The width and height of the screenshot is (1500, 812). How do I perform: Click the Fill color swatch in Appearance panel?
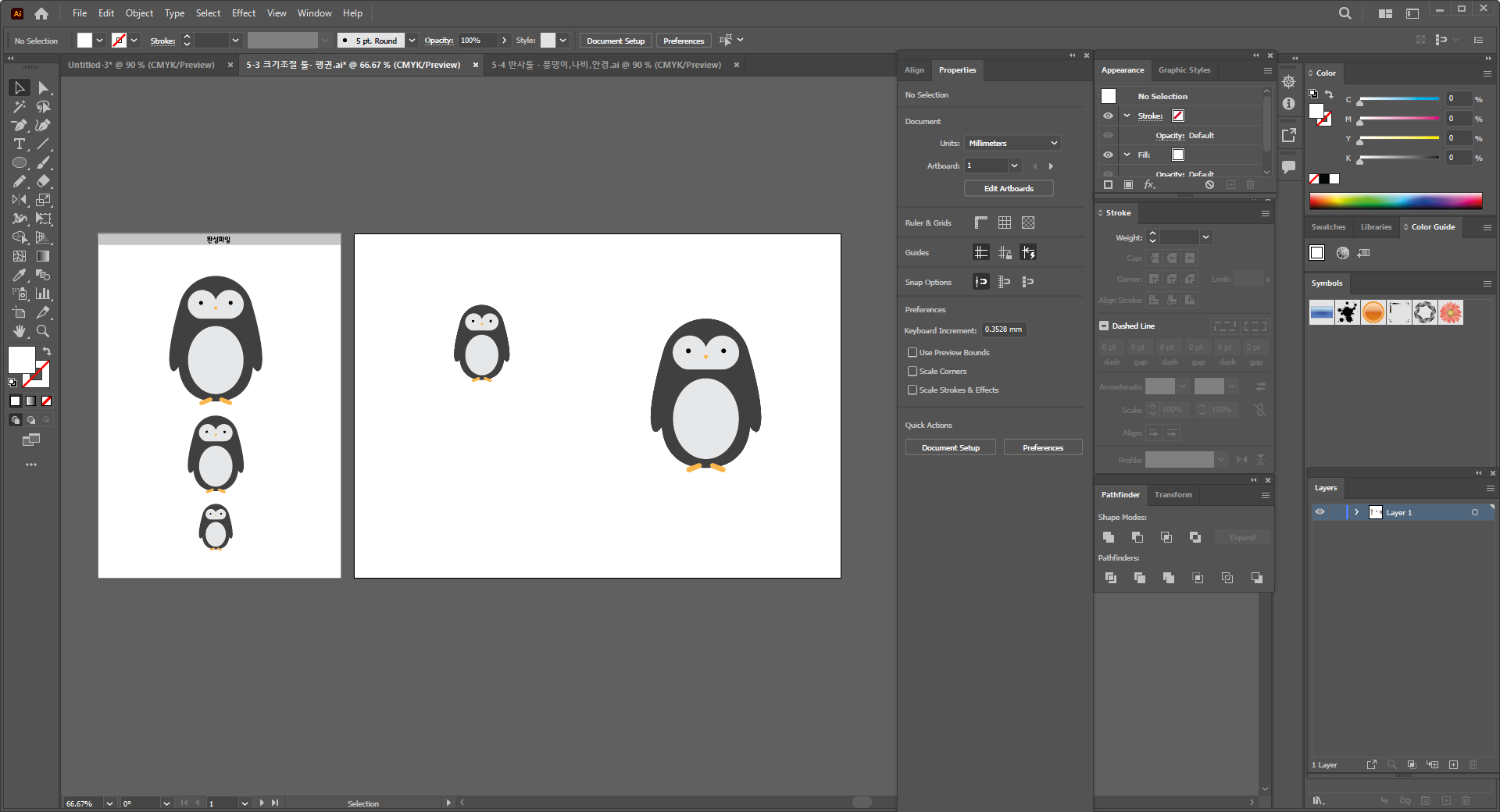(1178, 155)
